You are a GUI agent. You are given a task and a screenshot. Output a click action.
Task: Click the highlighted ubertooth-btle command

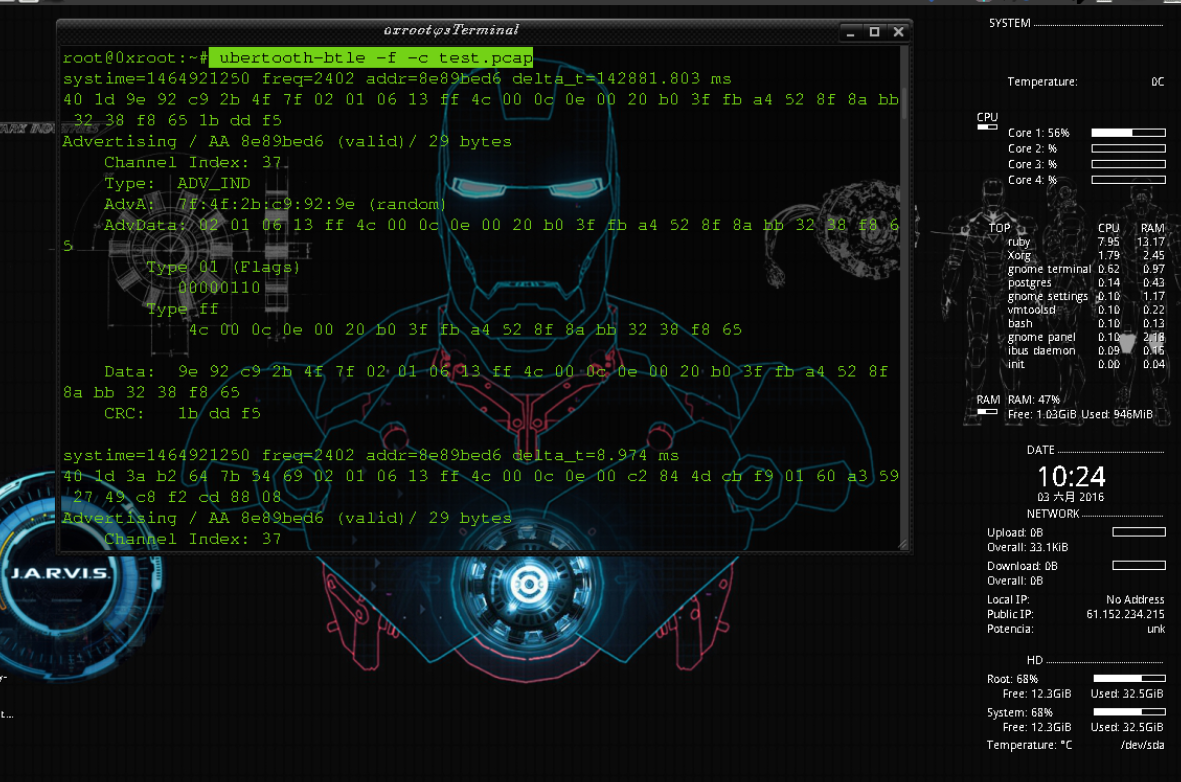[371, 57]
